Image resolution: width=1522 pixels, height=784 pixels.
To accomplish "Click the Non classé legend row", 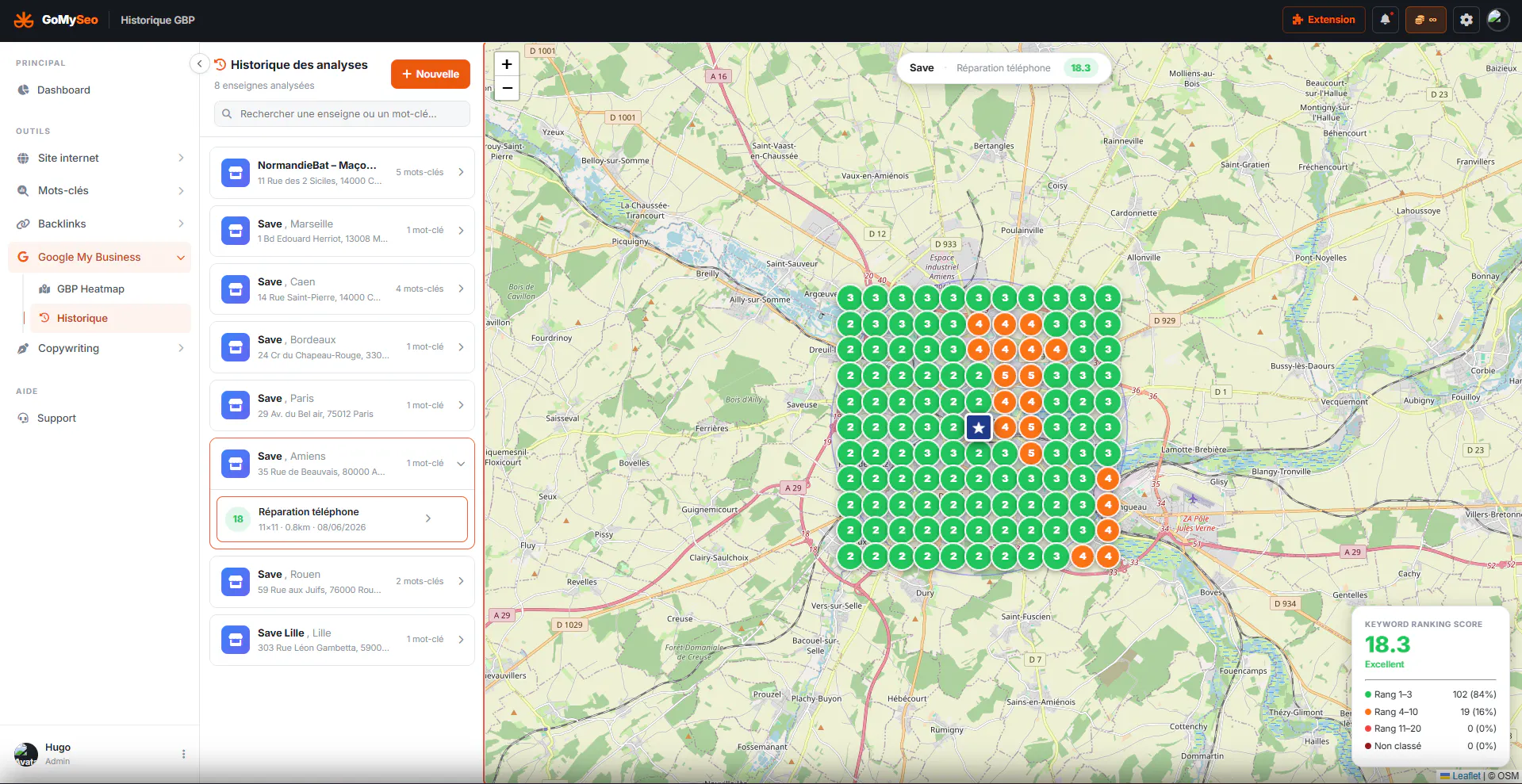I will [x=1430, y=746].
